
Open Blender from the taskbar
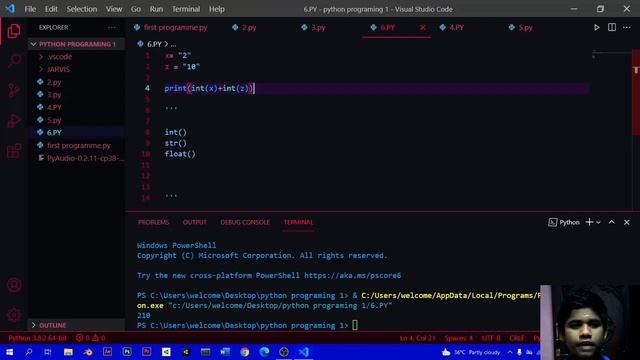point(88,352)
